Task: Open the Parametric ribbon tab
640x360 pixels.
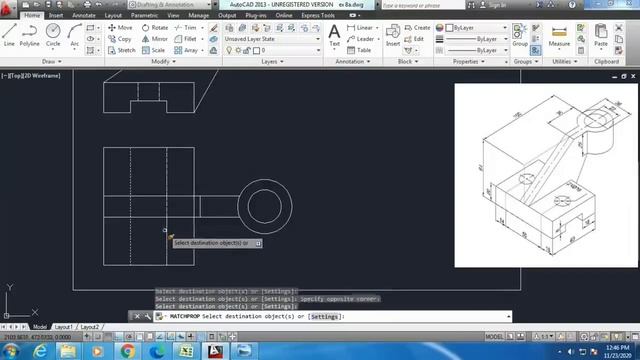Action: coord(144,15)
